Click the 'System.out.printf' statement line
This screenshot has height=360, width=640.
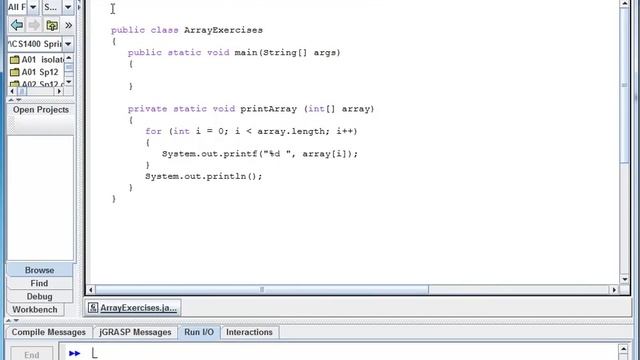click(260, 154)
